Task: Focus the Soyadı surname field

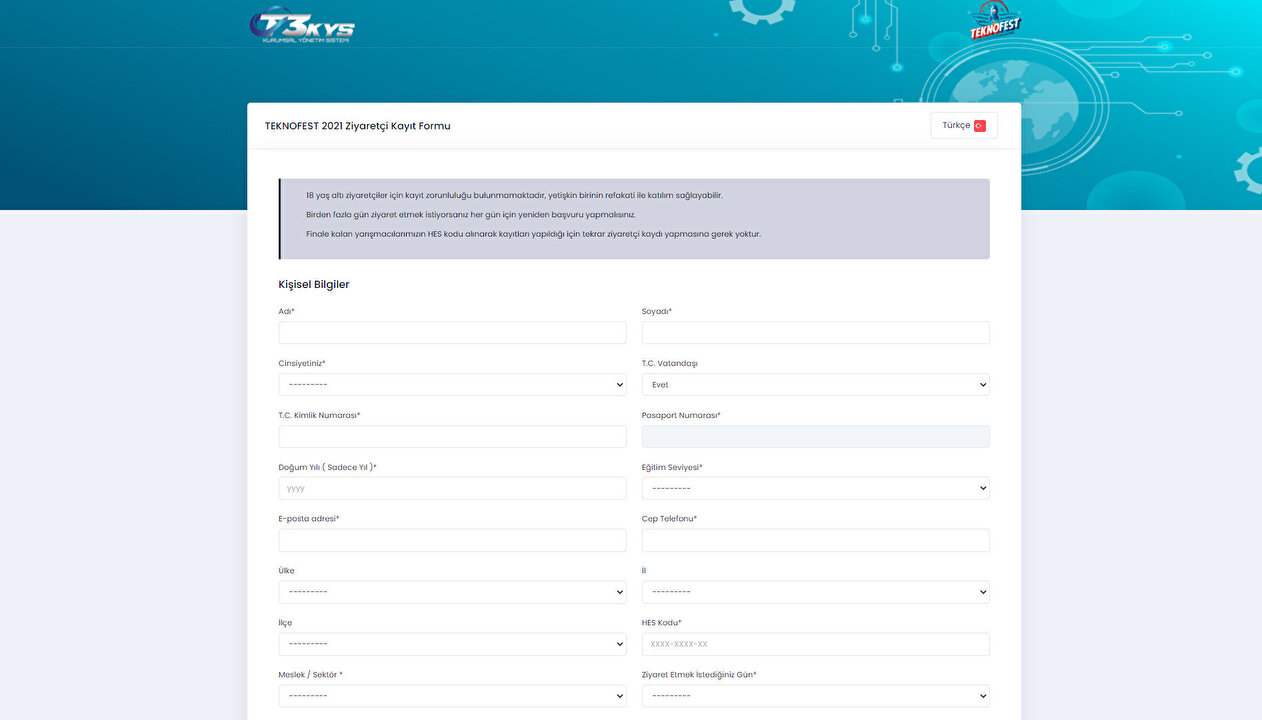Action: tap(815, 332)
